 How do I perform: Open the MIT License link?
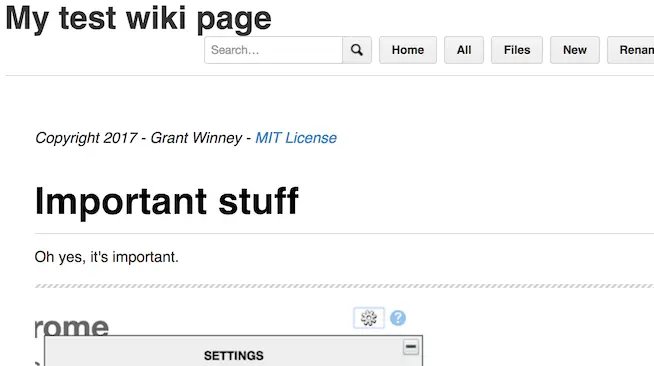[296, 138]
